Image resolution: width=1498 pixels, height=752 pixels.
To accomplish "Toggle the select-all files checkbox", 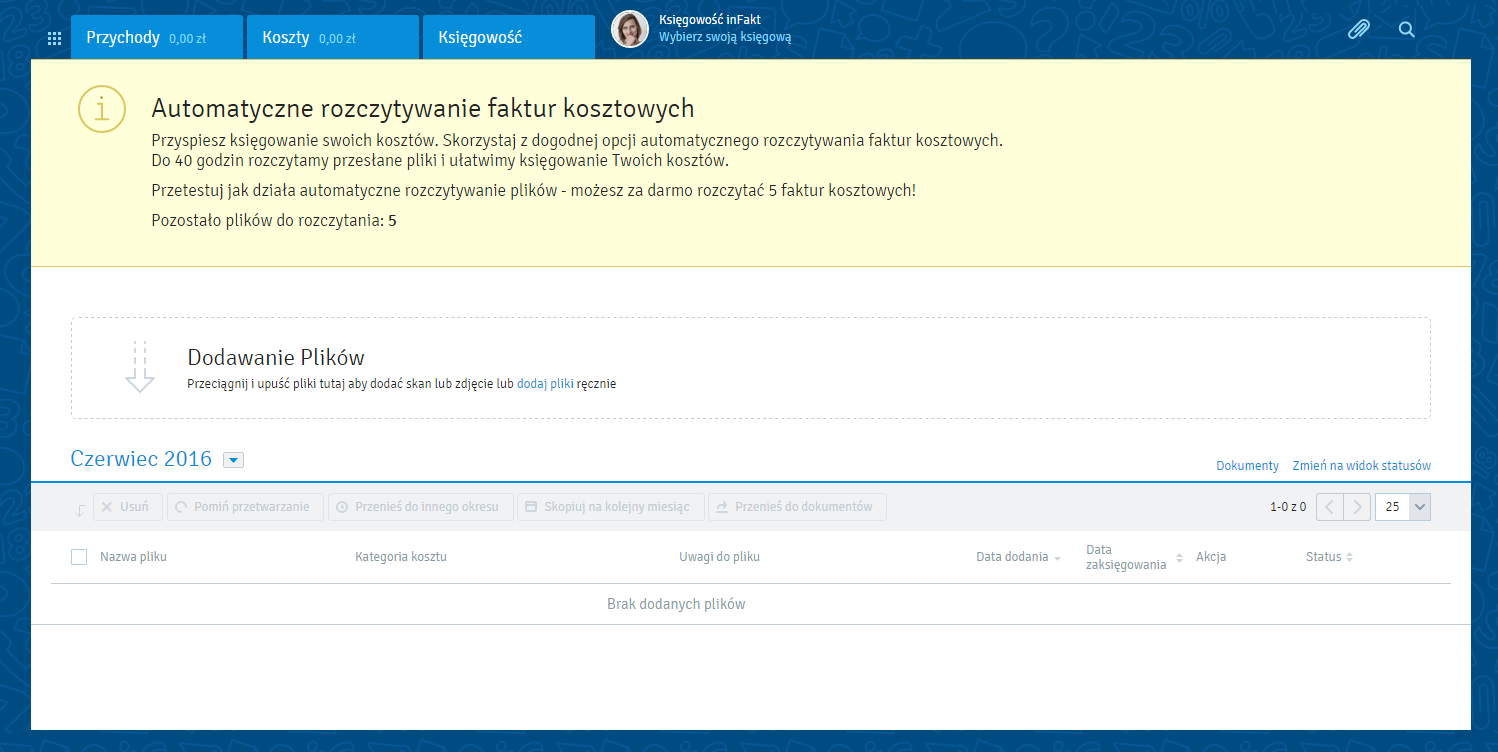I will [x=79, y=557].
